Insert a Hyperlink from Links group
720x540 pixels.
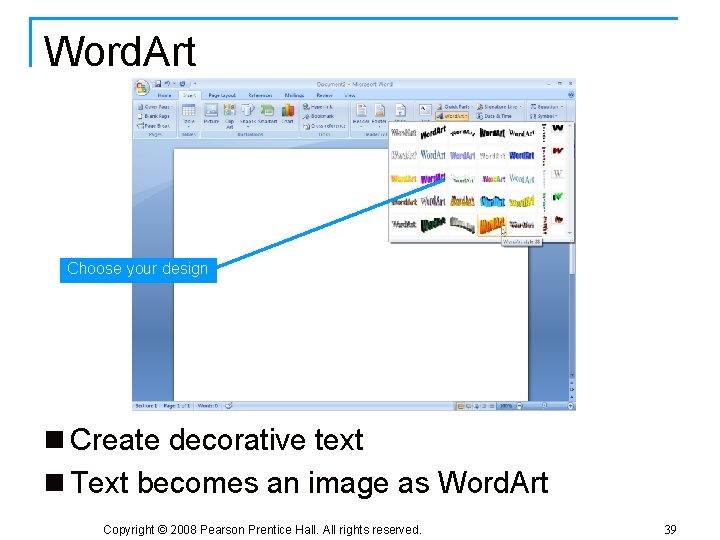tap(318, 107)
